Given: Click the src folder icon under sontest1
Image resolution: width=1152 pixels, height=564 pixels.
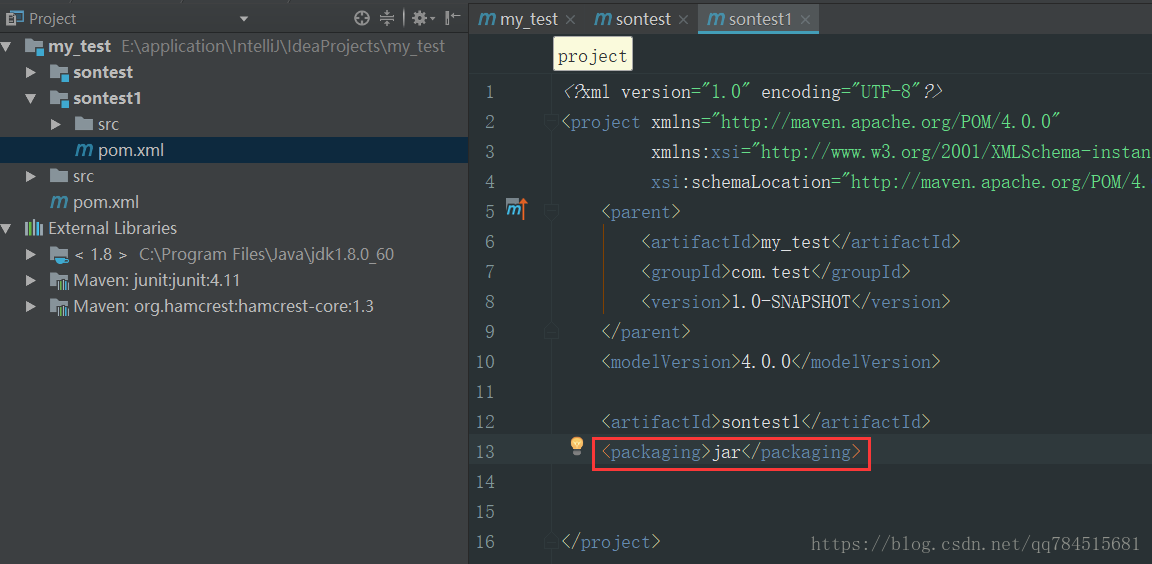Looking at the screenshot, I should 84,123.
